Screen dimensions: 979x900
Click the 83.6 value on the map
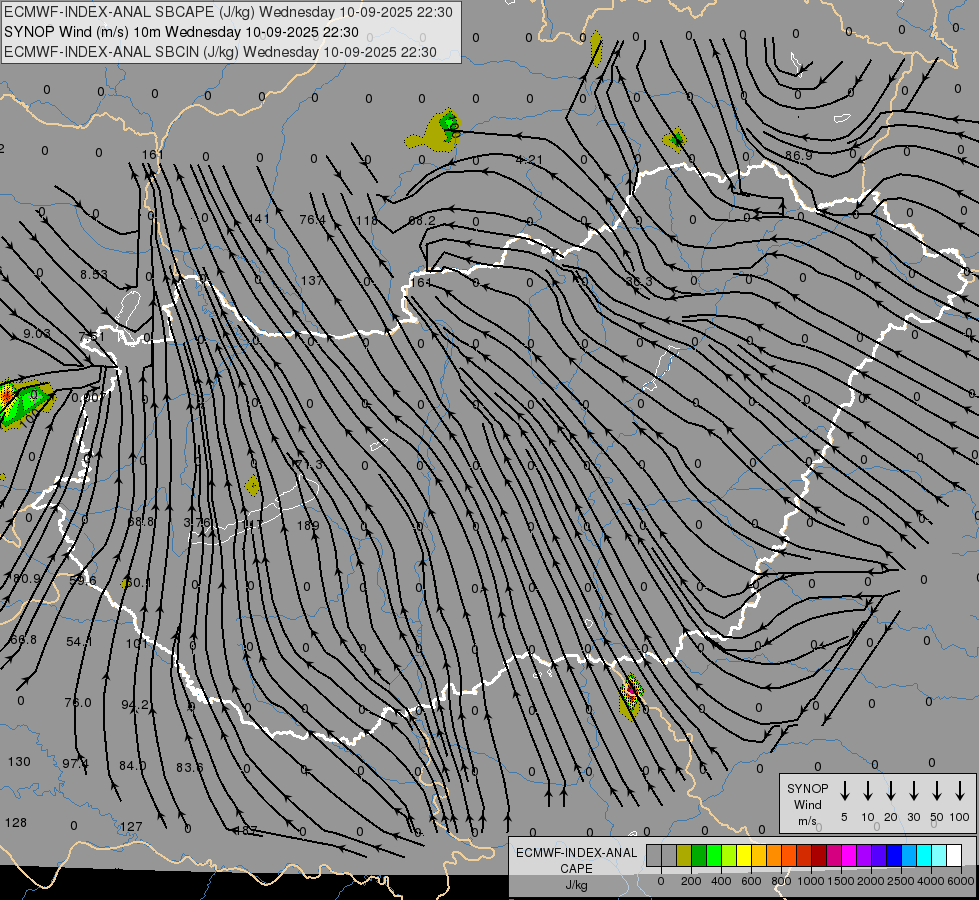[x=189, y=767]
